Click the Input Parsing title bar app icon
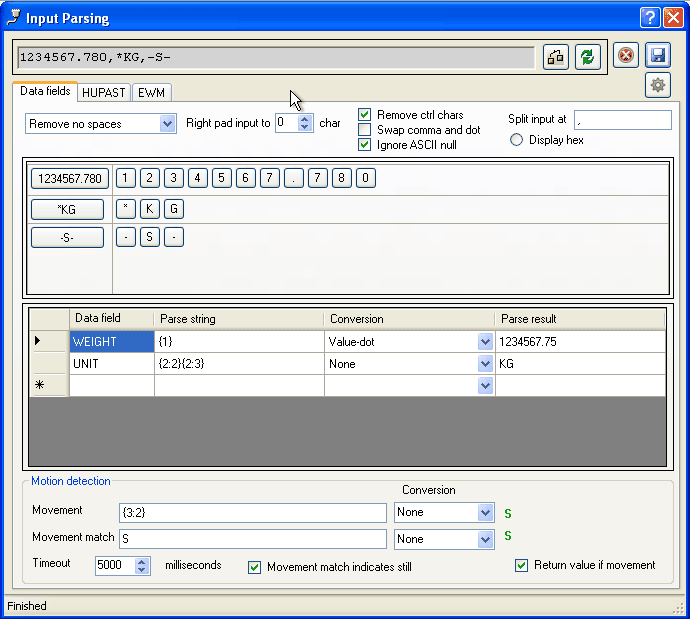Screen dimensions: 690x619 [13, 18]
